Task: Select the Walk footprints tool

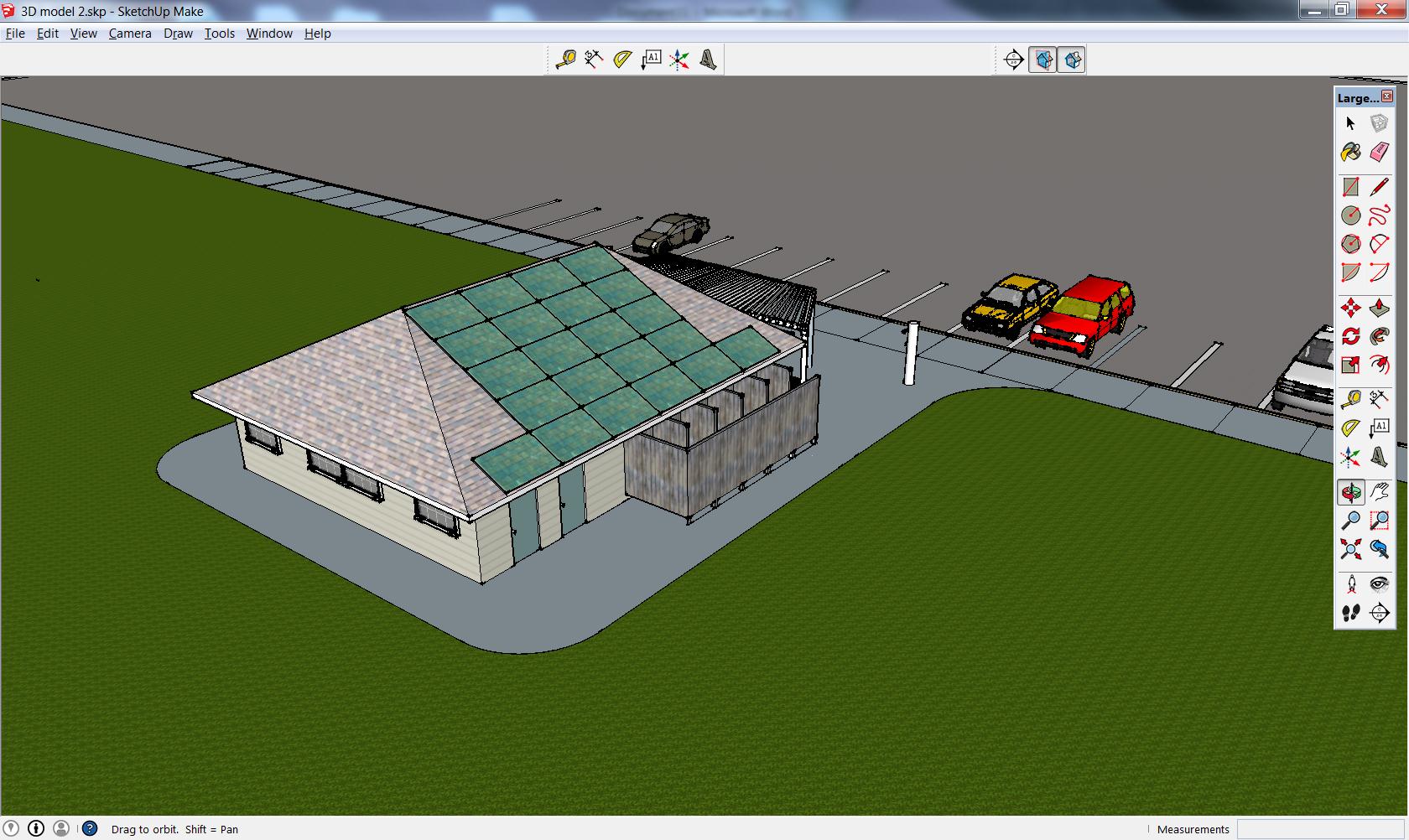Action: coord(1350,613)
